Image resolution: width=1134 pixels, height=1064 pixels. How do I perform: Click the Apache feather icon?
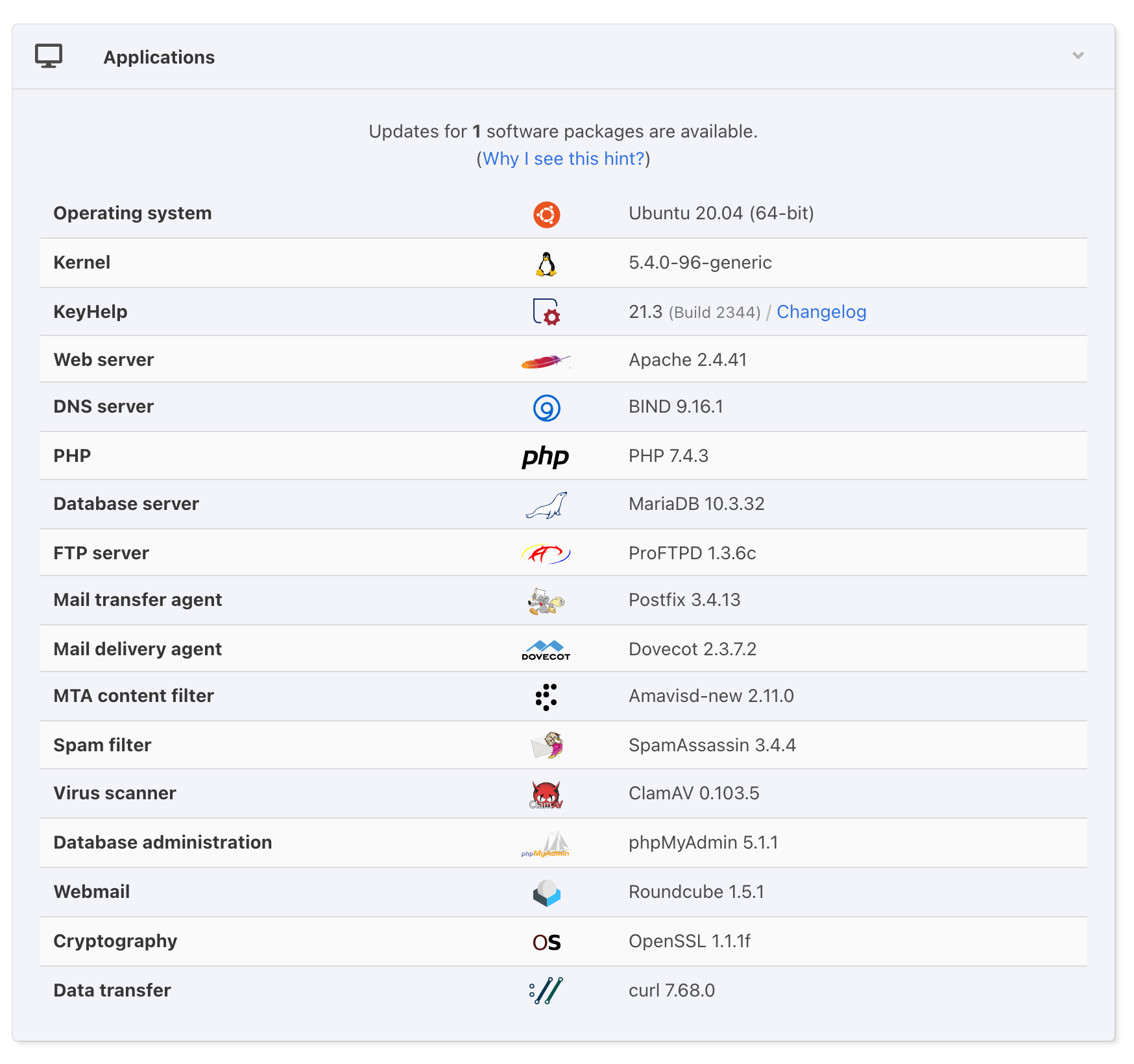coord(546,361)
